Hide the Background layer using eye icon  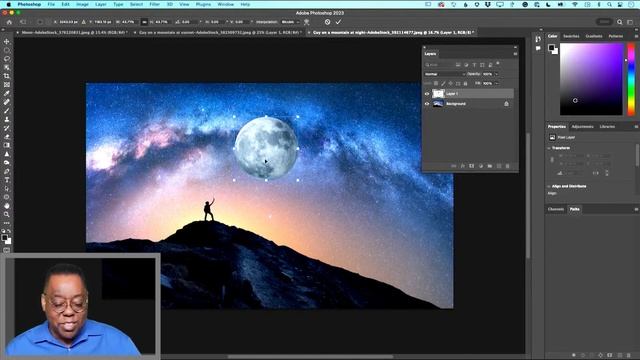pyautogui.click(x=427, y=104)
